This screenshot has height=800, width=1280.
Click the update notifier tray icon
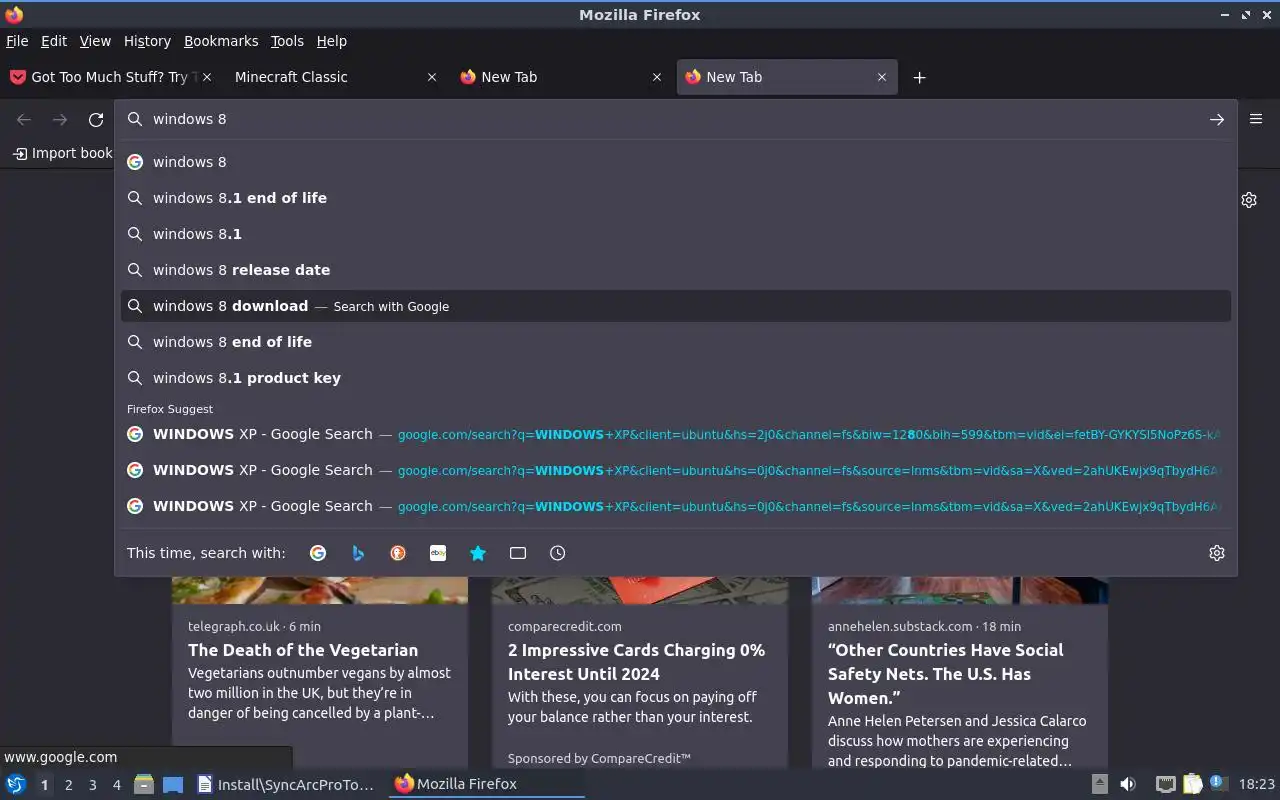coord(1218,783)
